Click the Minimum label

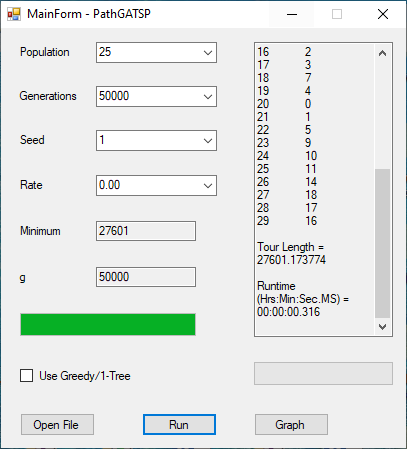pyautogui.click(x=40, y=231)
